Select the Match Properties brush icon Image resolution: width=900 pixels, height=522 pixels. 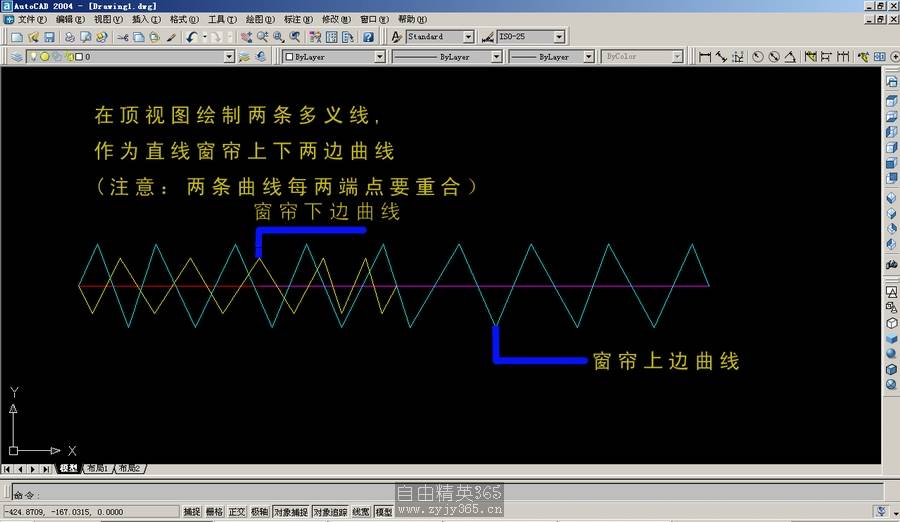pyautogui.click(x=171, y=37)
